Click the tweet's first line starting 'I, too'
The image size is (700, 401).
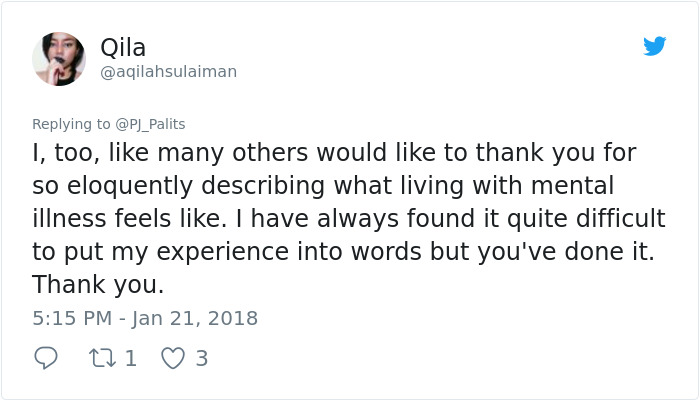[334, 154]
